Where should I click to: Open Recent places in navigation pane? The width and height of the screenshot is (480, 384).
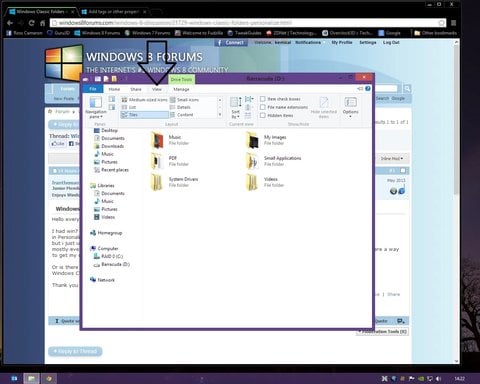click(111, 170)
